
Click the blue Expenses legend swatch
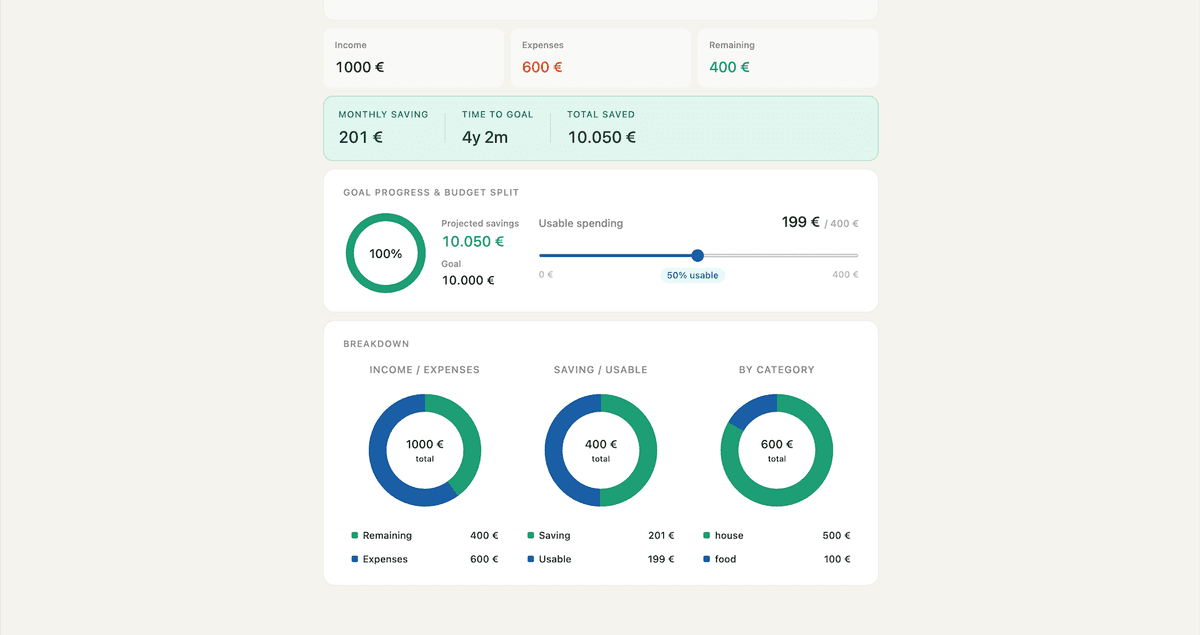point(355,559)
